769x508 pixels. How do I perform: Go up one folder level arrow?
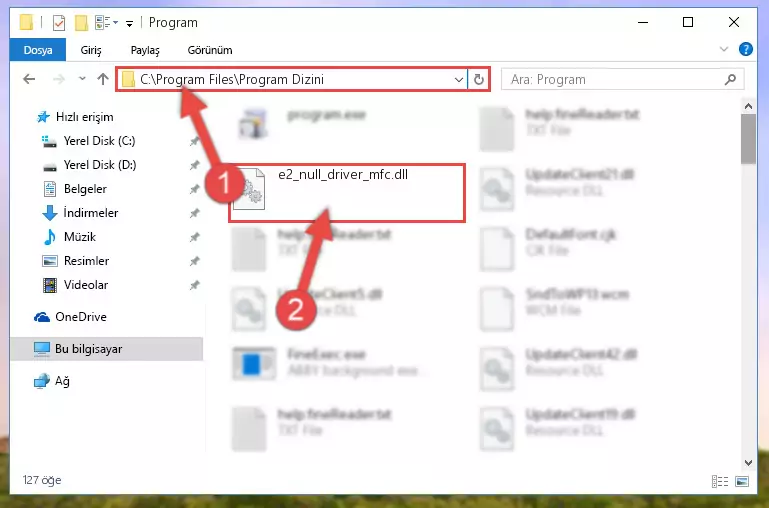tap(103, 79)
